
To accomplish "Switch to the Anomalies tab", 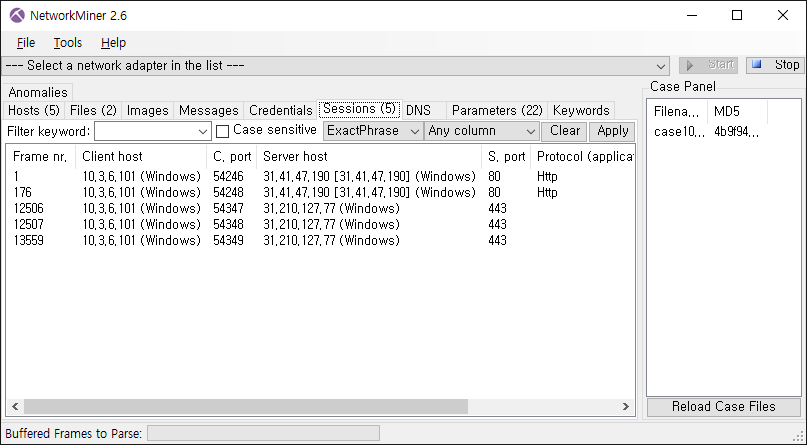I will coord(38,93).
